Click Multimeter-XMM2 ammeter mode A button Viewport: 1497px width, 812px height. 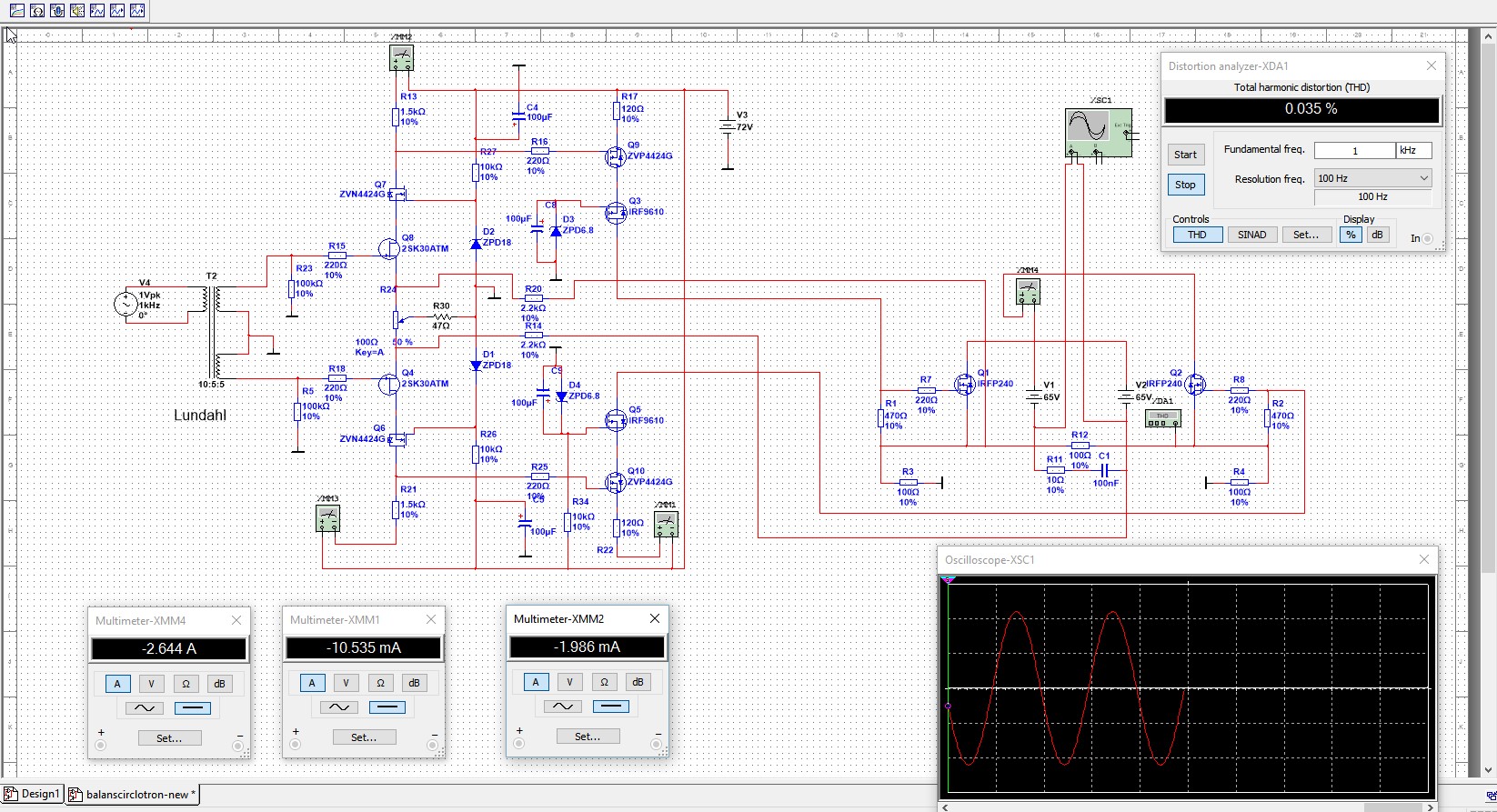(536, 682)
